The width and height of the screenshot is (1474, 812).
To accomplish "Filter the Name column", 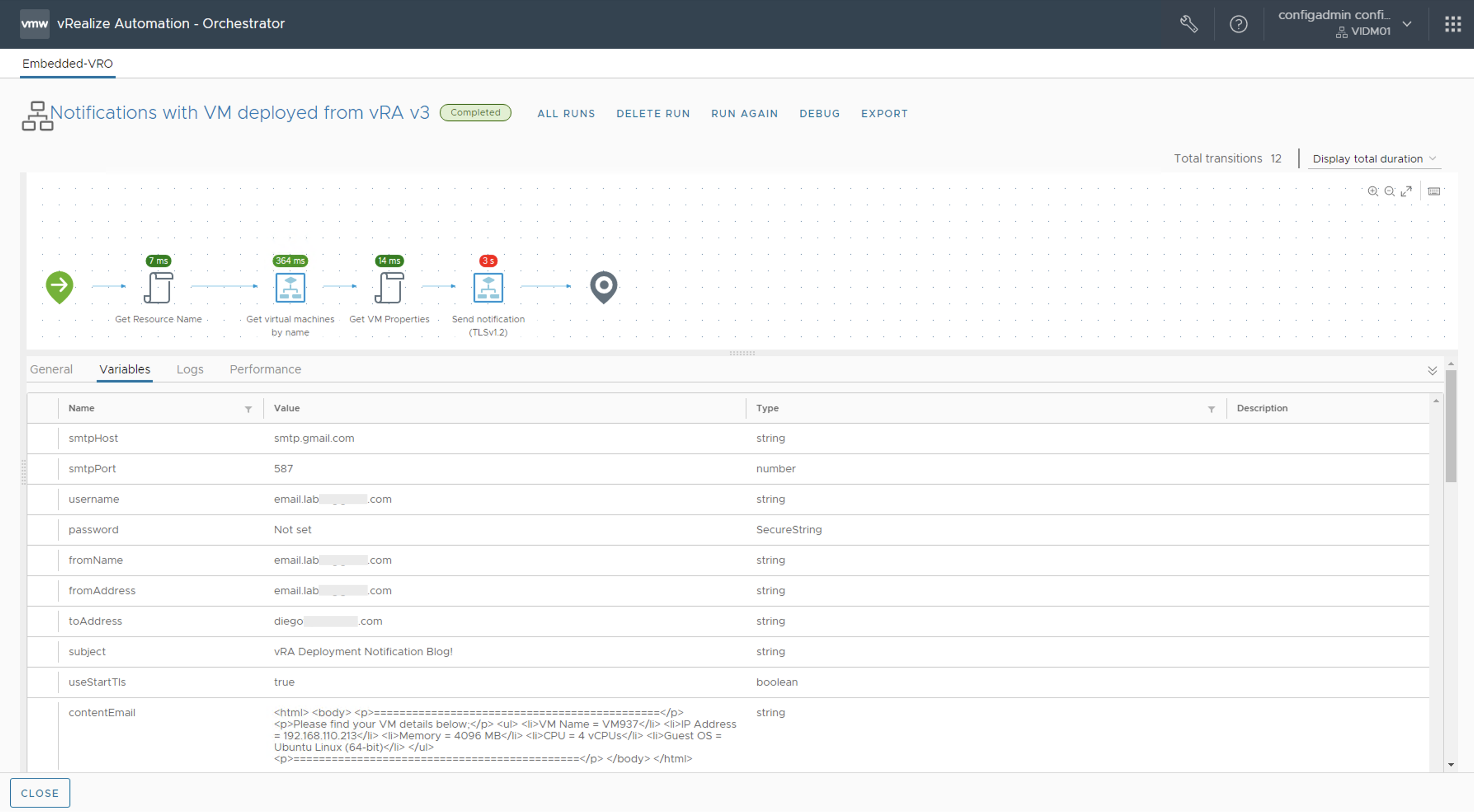I will [x=248, y=409].
